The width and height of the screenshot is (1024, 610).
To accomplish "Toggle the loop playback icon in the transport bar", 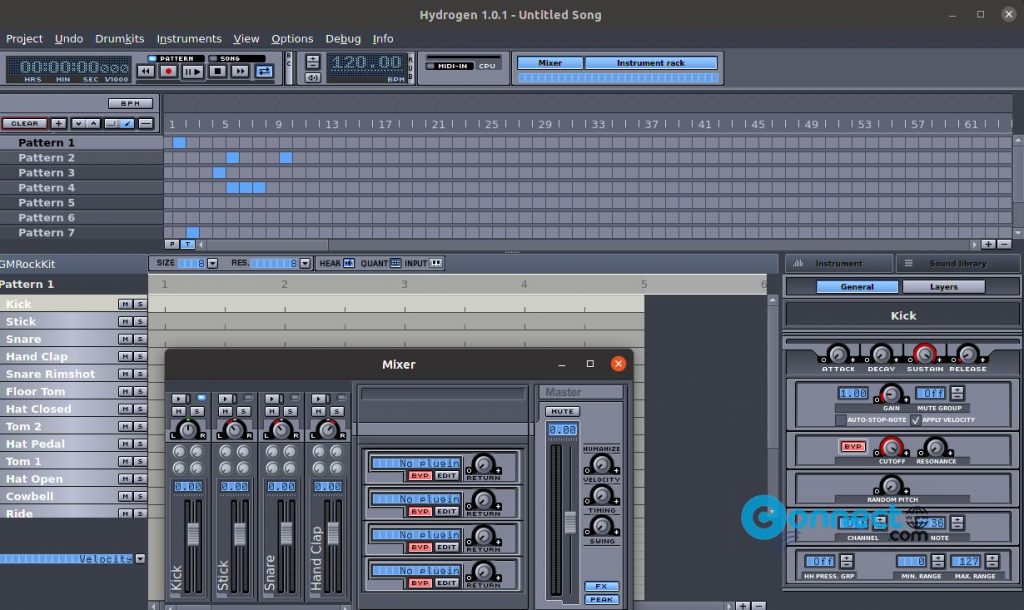I will pyautogui.click(x=265, y=70).
